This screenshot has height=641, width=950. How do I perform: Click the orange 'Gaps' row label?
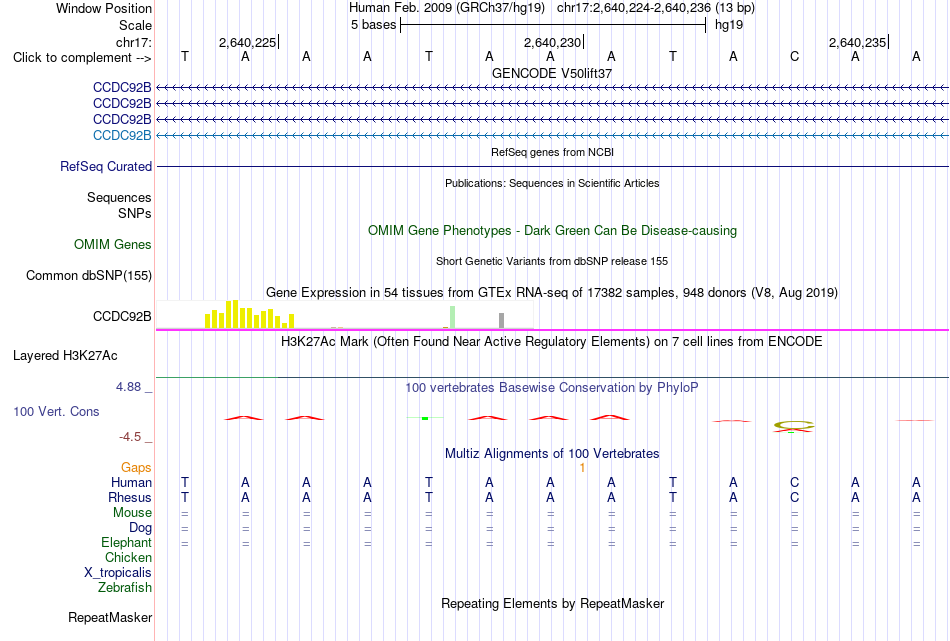point(136,467)
